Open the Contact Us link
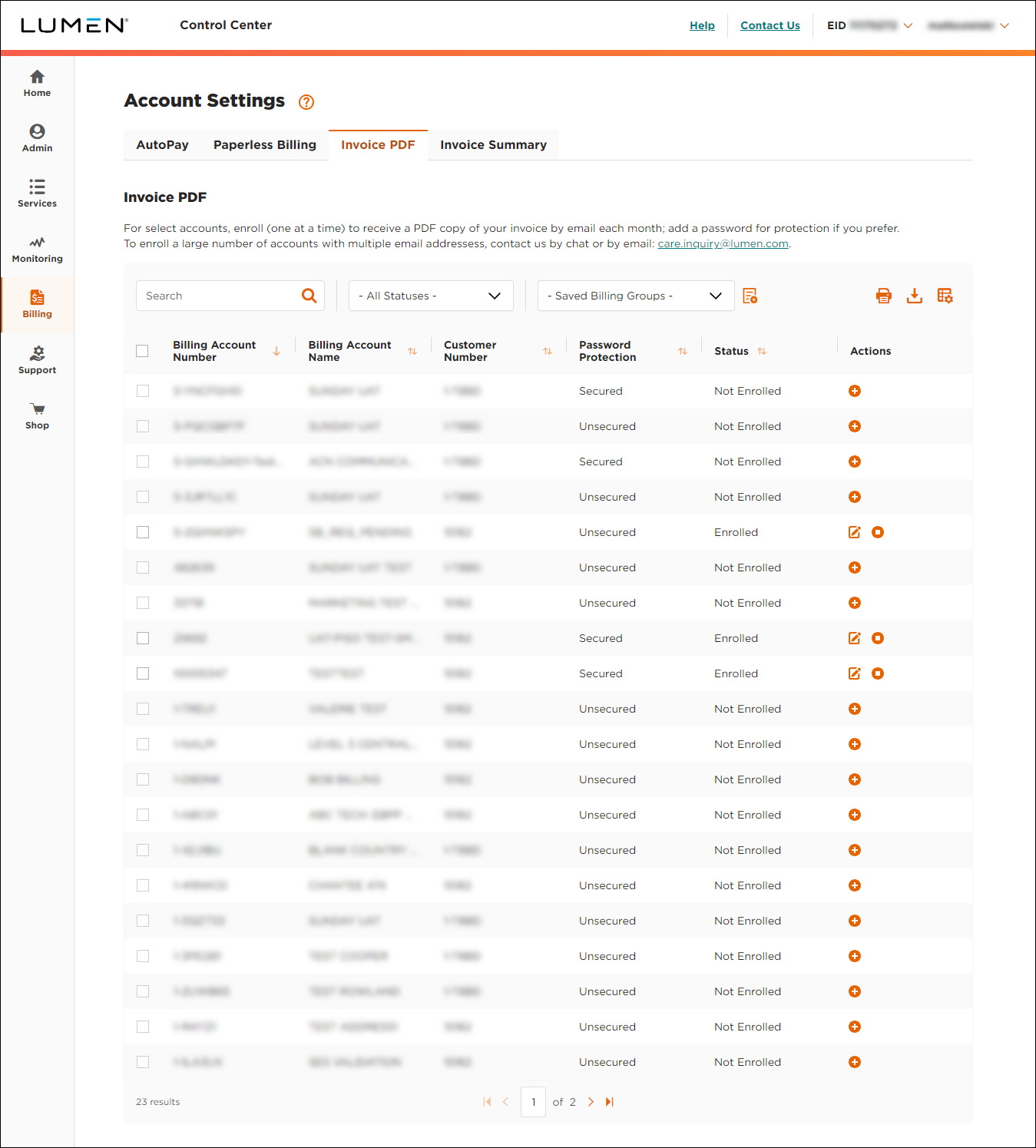This screenshot has height=1148, width=1036. pos(770,25)
